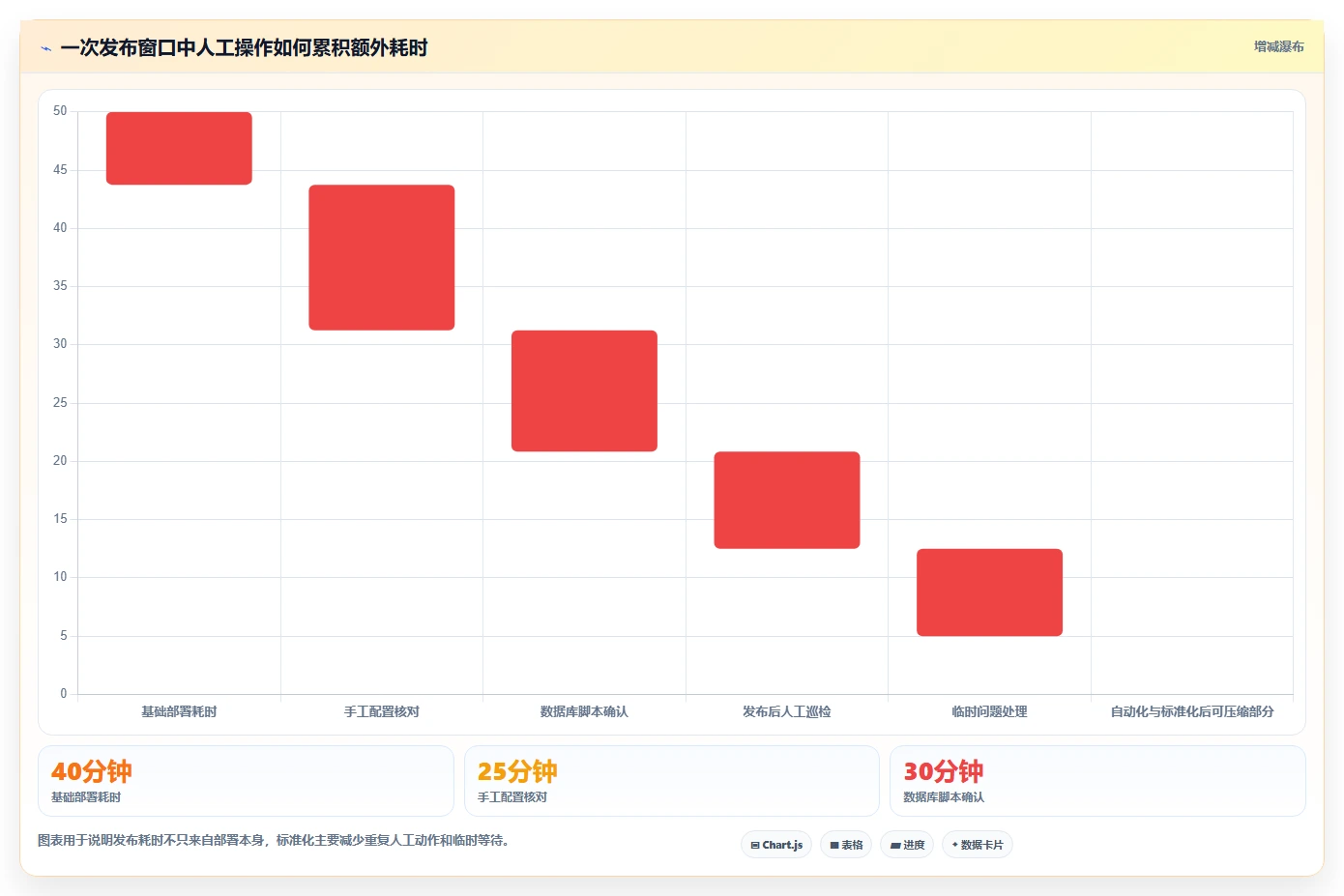Click the lightning icon beside the chart title
The width and height of the screenshot is (1344, 896).
[x=45, y=48]
